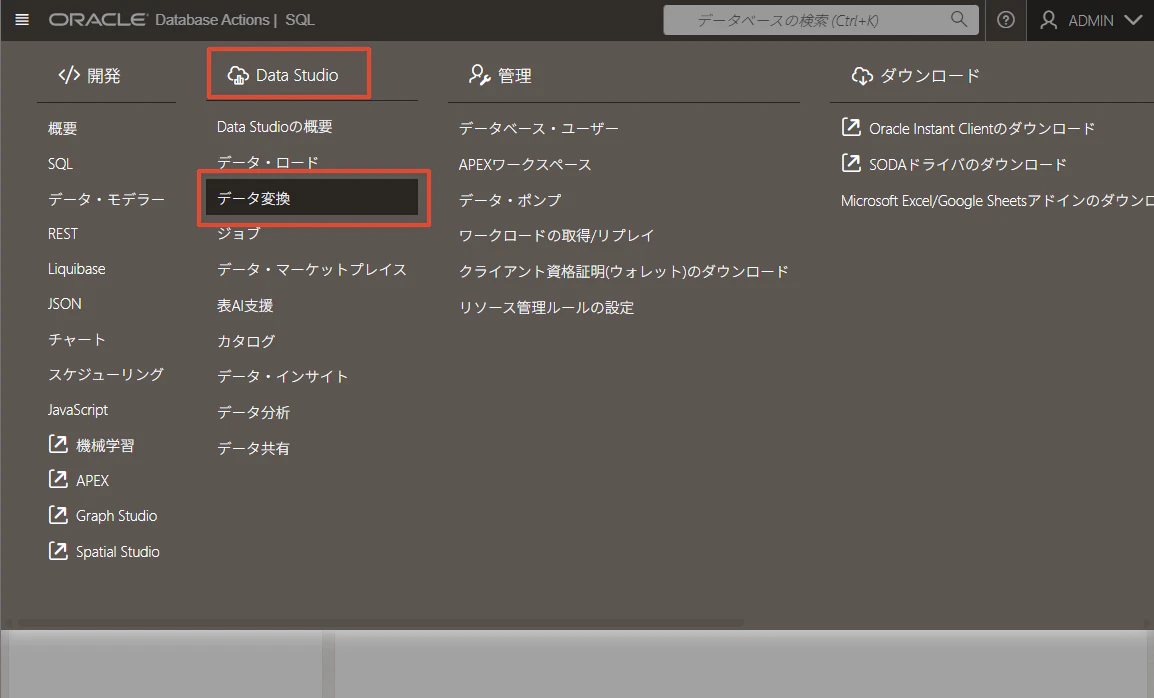Open データ・ポンプ
1154x698 pixels.
[x=510, y=200]
